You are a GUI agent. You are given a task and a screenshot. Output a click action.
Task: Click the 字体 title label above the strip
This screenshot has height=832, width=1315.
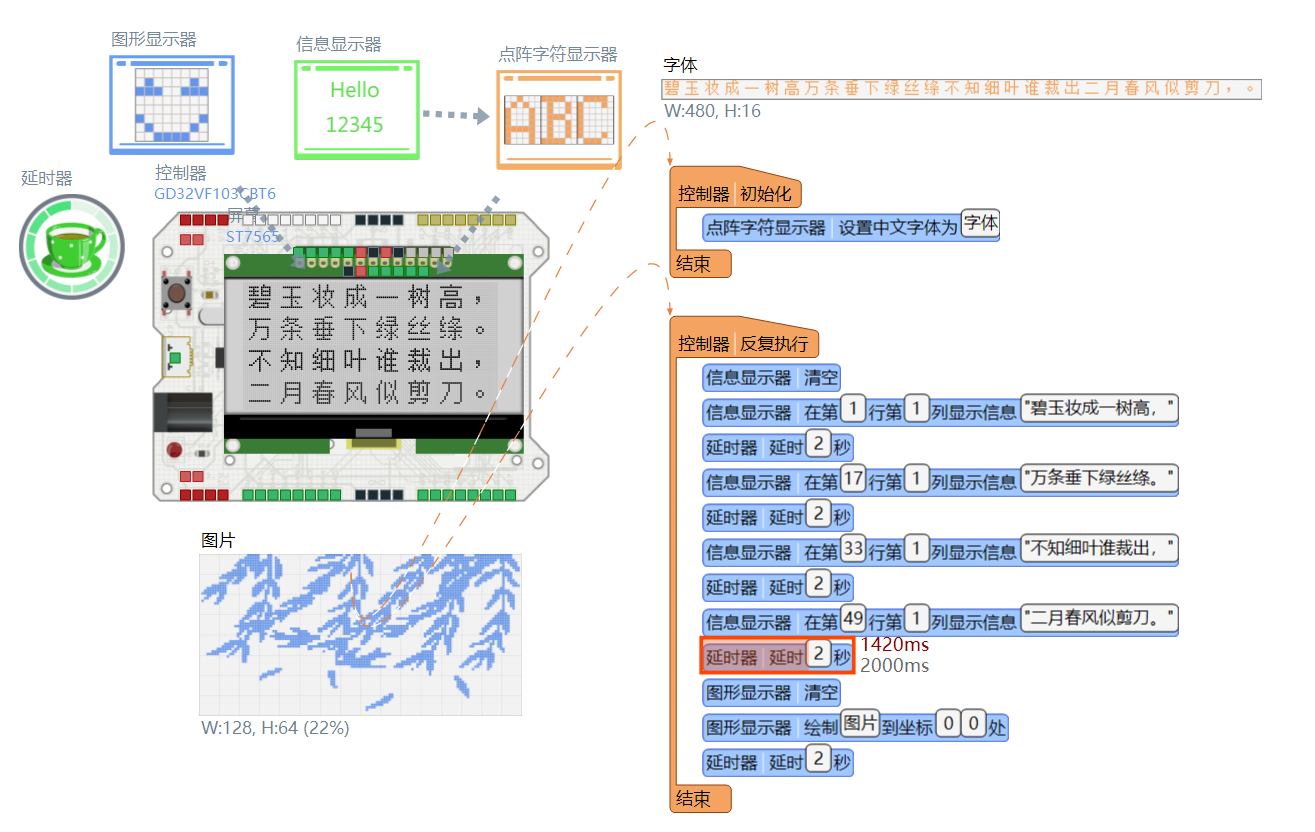coord(681,65)
